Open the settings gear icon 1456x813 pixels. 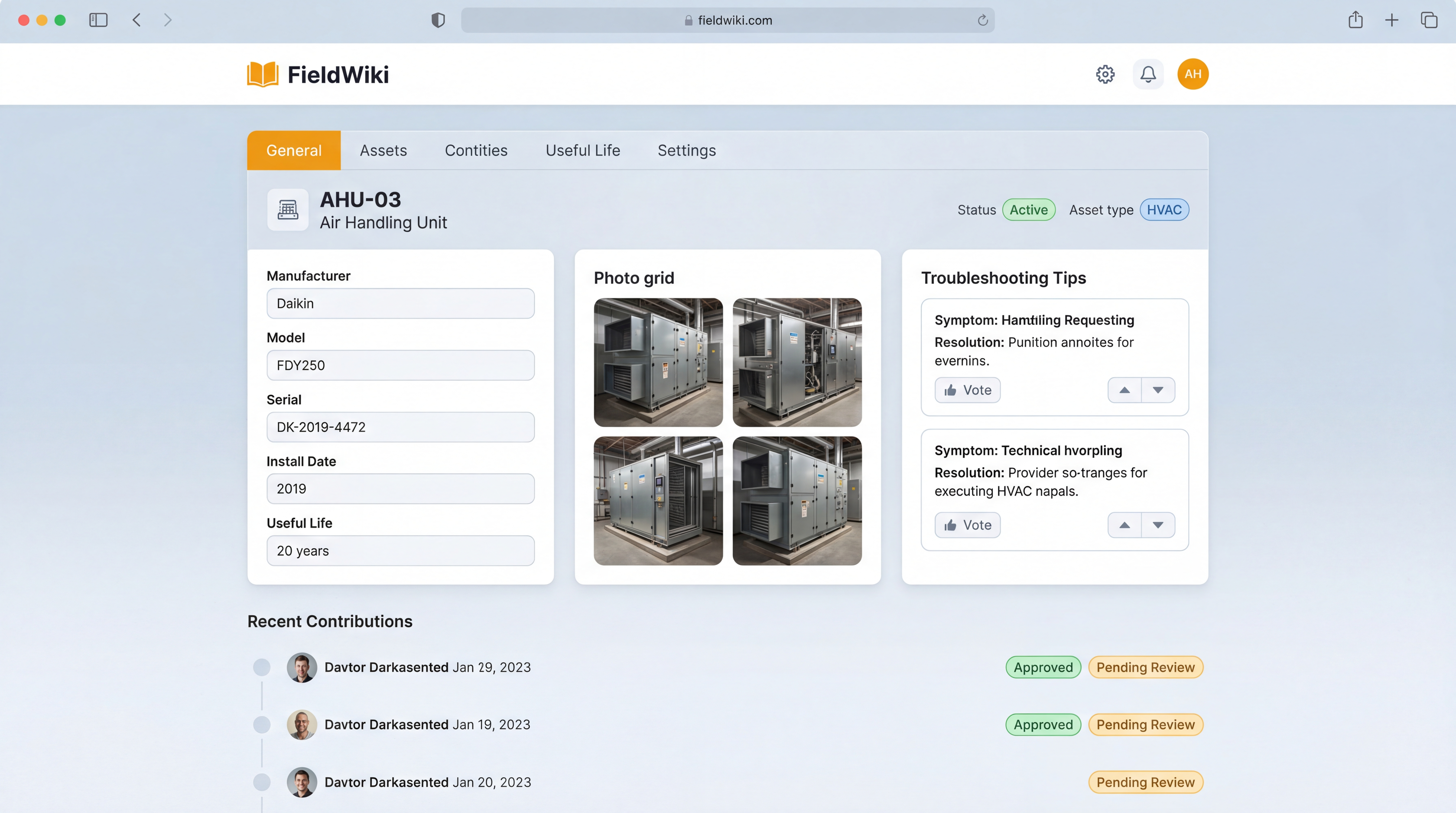1105,74
